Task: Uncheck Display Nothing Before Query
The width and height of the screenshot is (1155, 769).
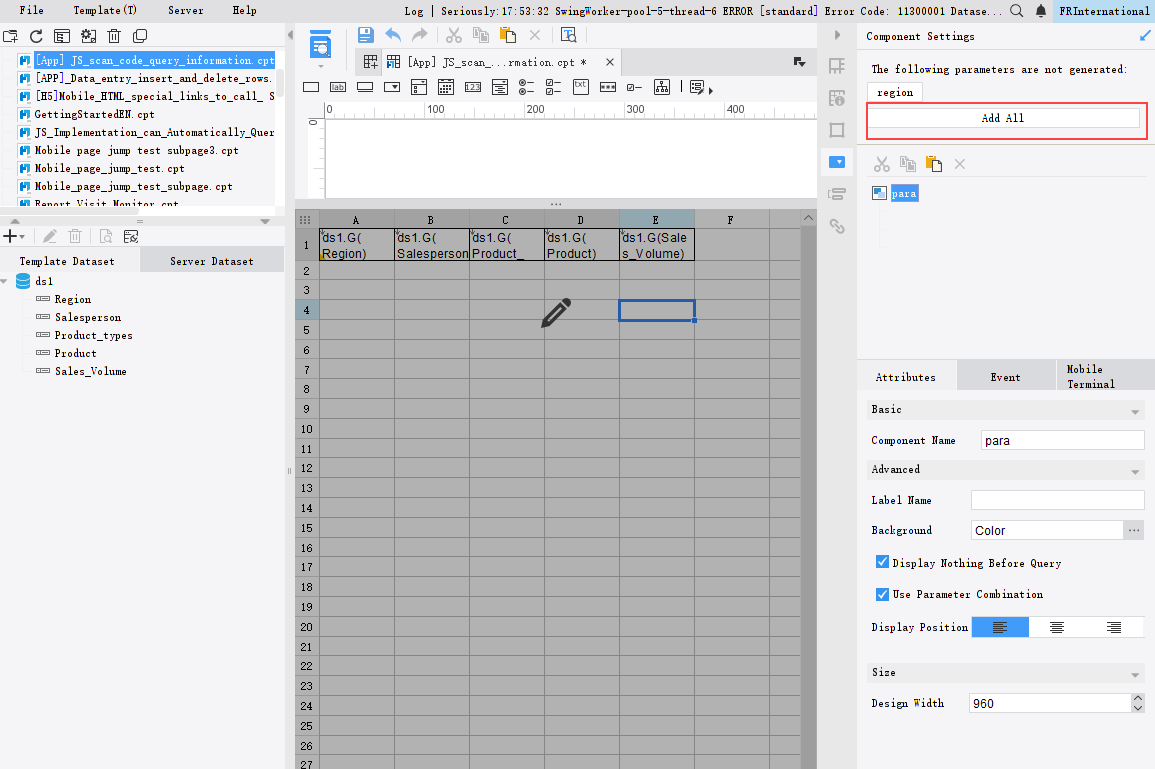Action: (882, 563)
